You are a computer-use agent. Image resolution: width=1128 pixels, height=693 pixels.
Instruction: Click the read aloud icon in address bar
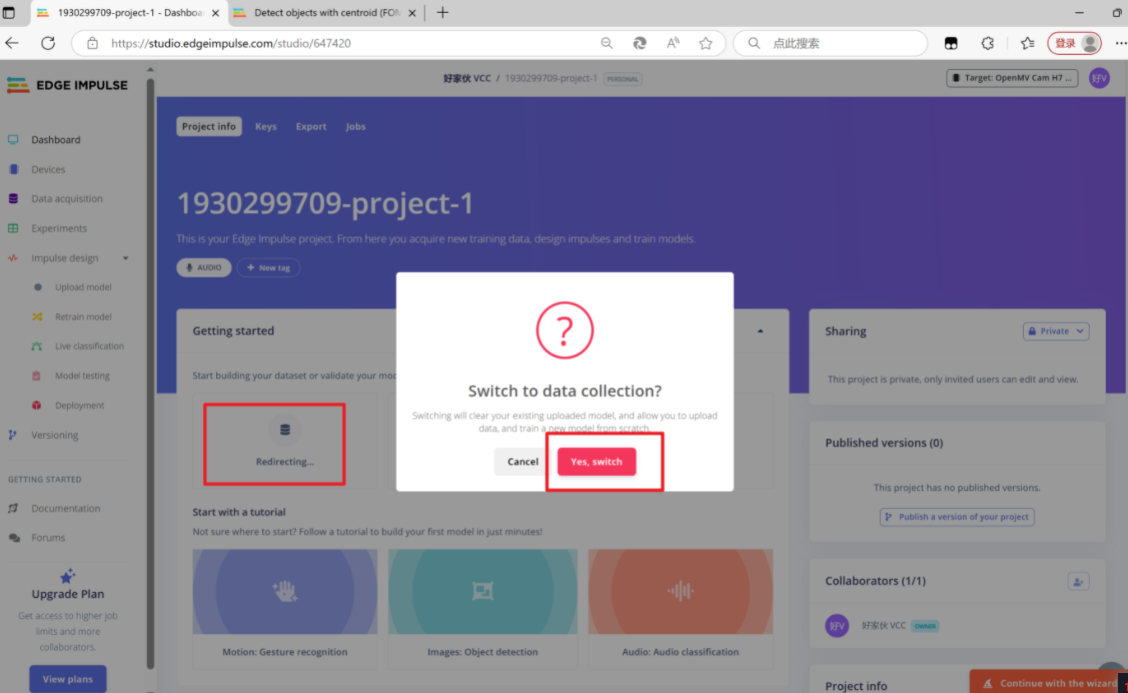(x=673, y=43)
